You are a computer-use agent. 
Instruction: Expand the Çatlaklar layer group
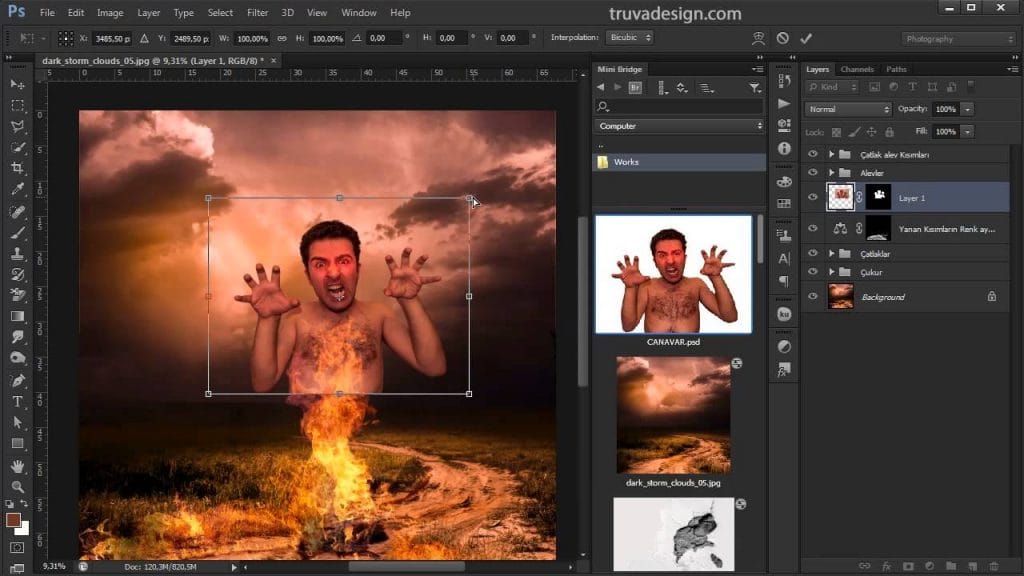[x=831, y=254]
